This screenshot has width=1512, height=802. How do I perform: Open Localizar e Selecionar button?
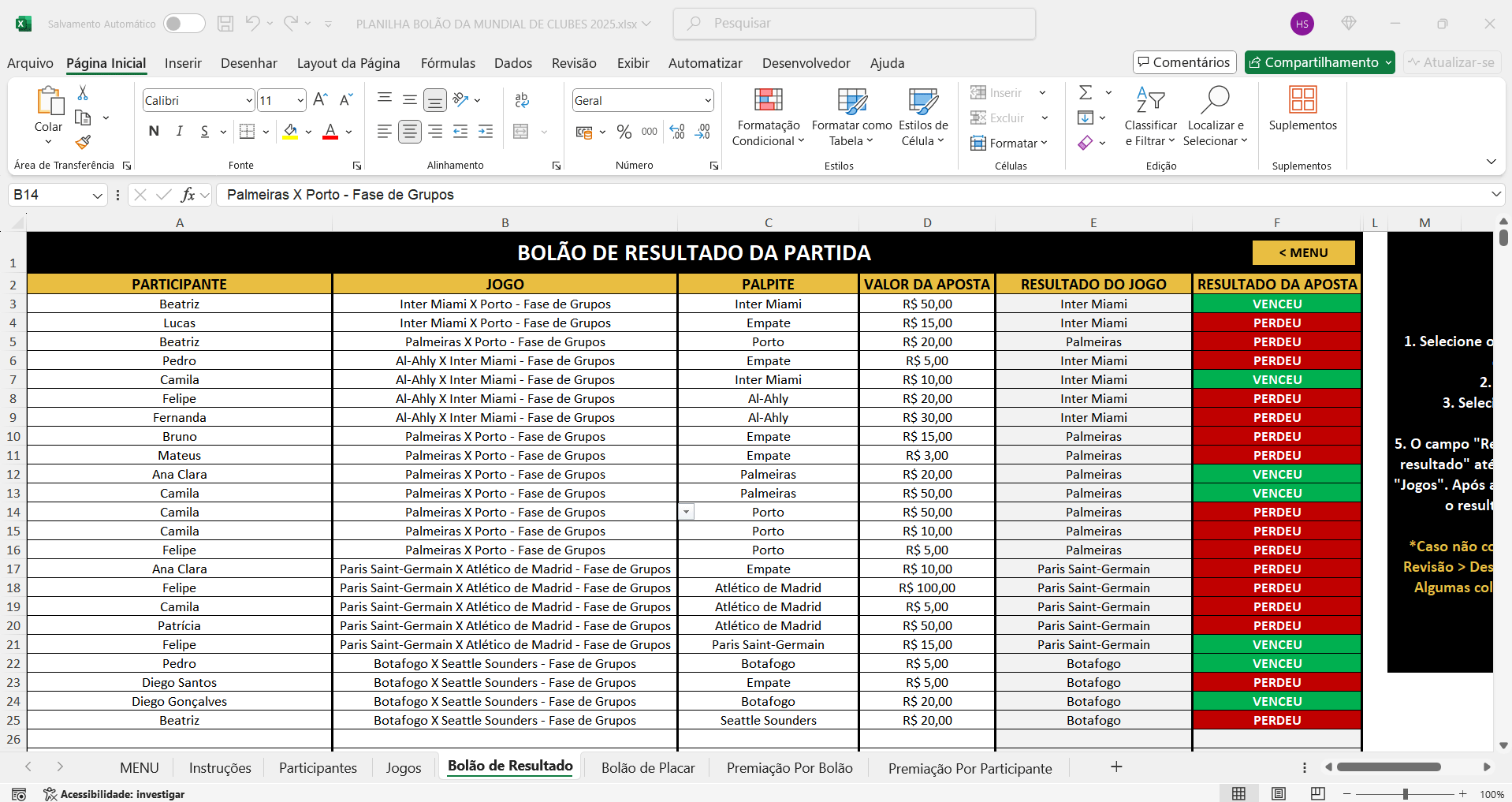click(x=1215, y=117)
